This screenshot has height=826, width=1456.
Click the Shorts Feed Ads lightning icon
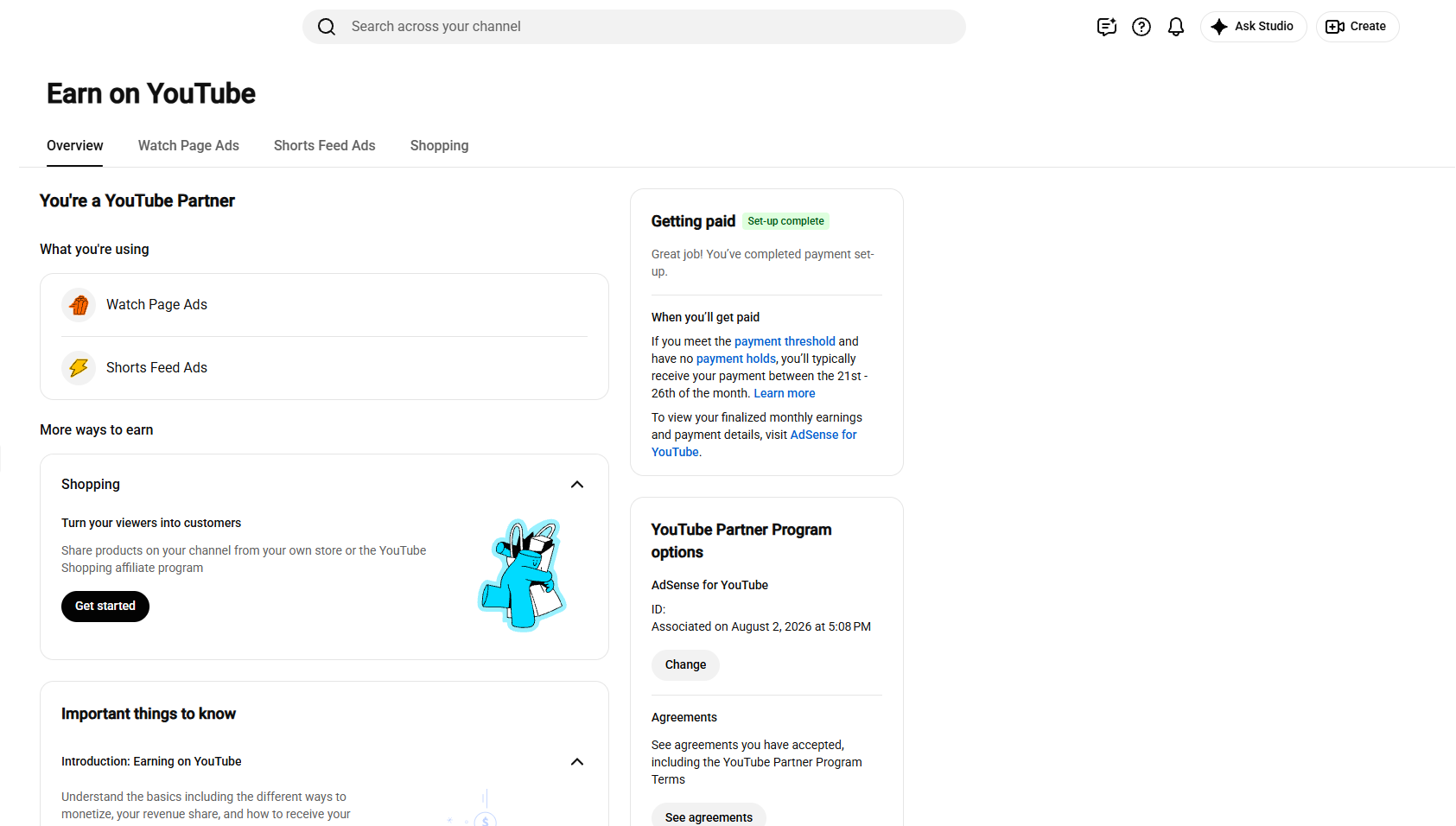click(79, 368)
